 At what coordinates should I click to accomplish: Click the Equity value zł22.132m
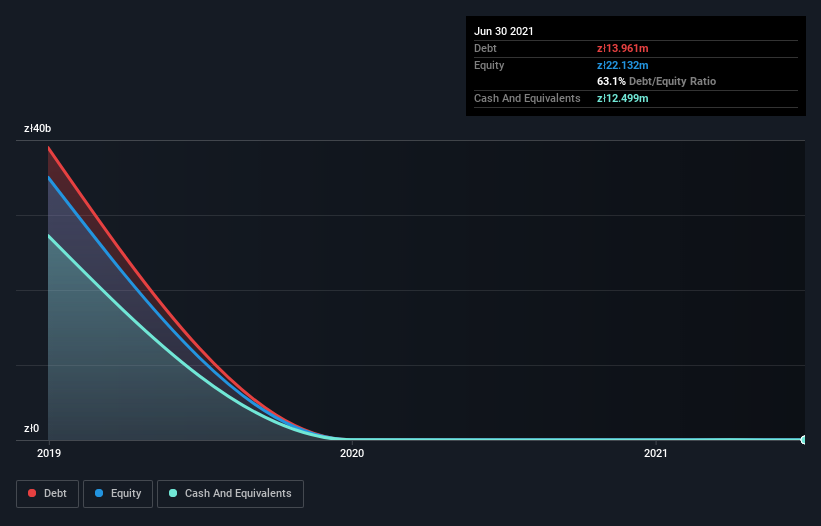click(623, 65)
